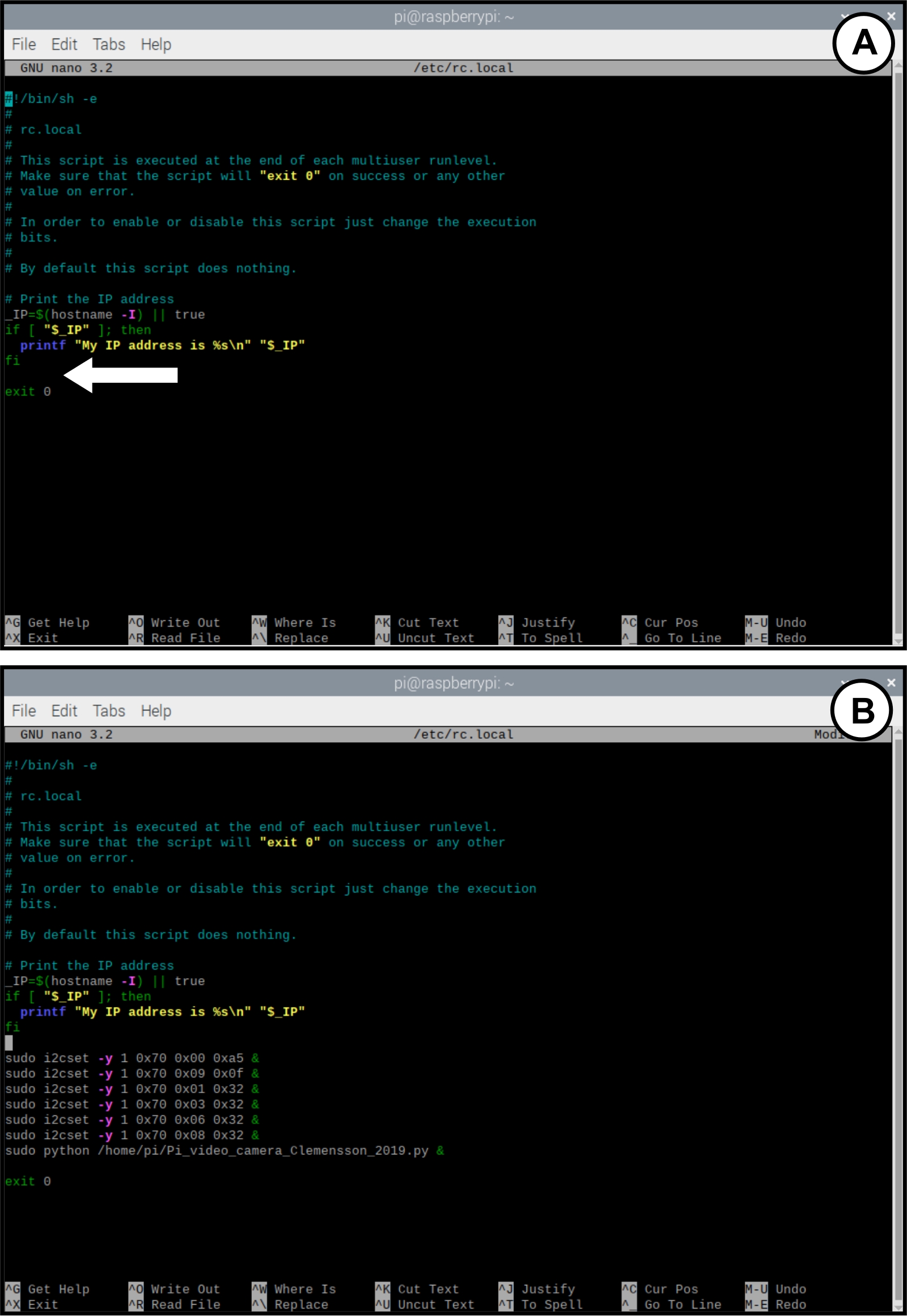Viewport: 907px width, 1316px height.
Task: Click the bottom window's pi@raspberrypi title bar
Action: [454, 683]
